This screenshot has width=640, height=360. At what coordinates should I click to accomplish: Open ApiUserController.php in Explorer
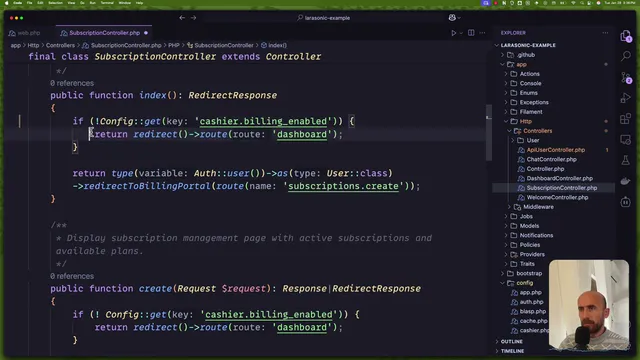556,150
